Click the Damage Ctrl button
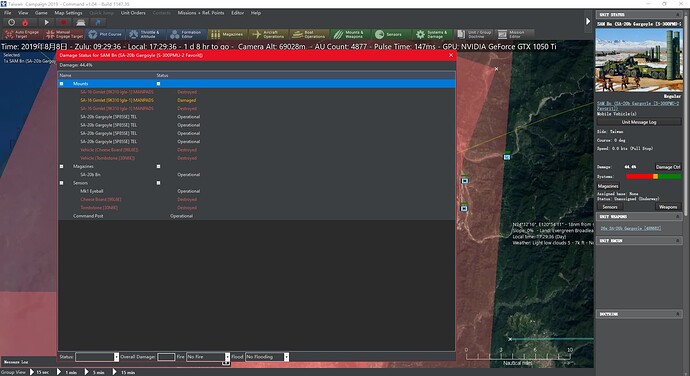 668,167
